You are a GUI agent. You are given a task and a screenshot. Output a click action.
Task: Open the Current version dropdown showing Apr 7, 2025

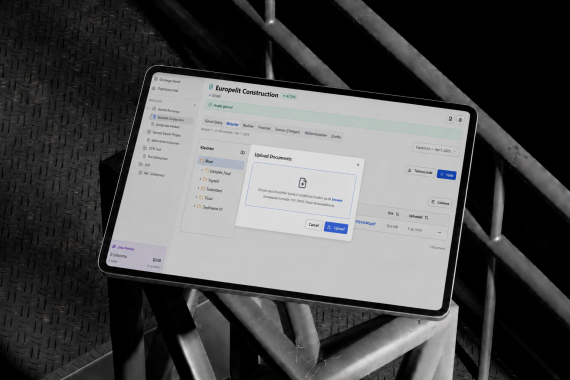(x=435, y=149)
